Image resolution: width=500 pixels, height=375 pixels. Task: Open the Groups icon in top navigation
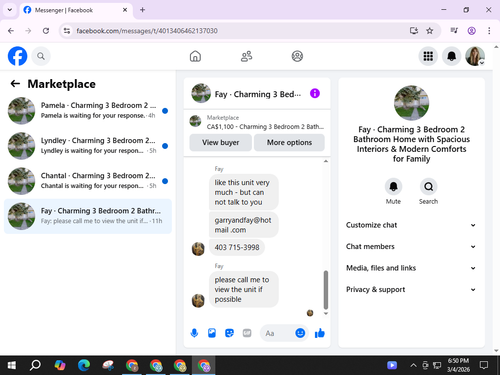coord(297,56)
